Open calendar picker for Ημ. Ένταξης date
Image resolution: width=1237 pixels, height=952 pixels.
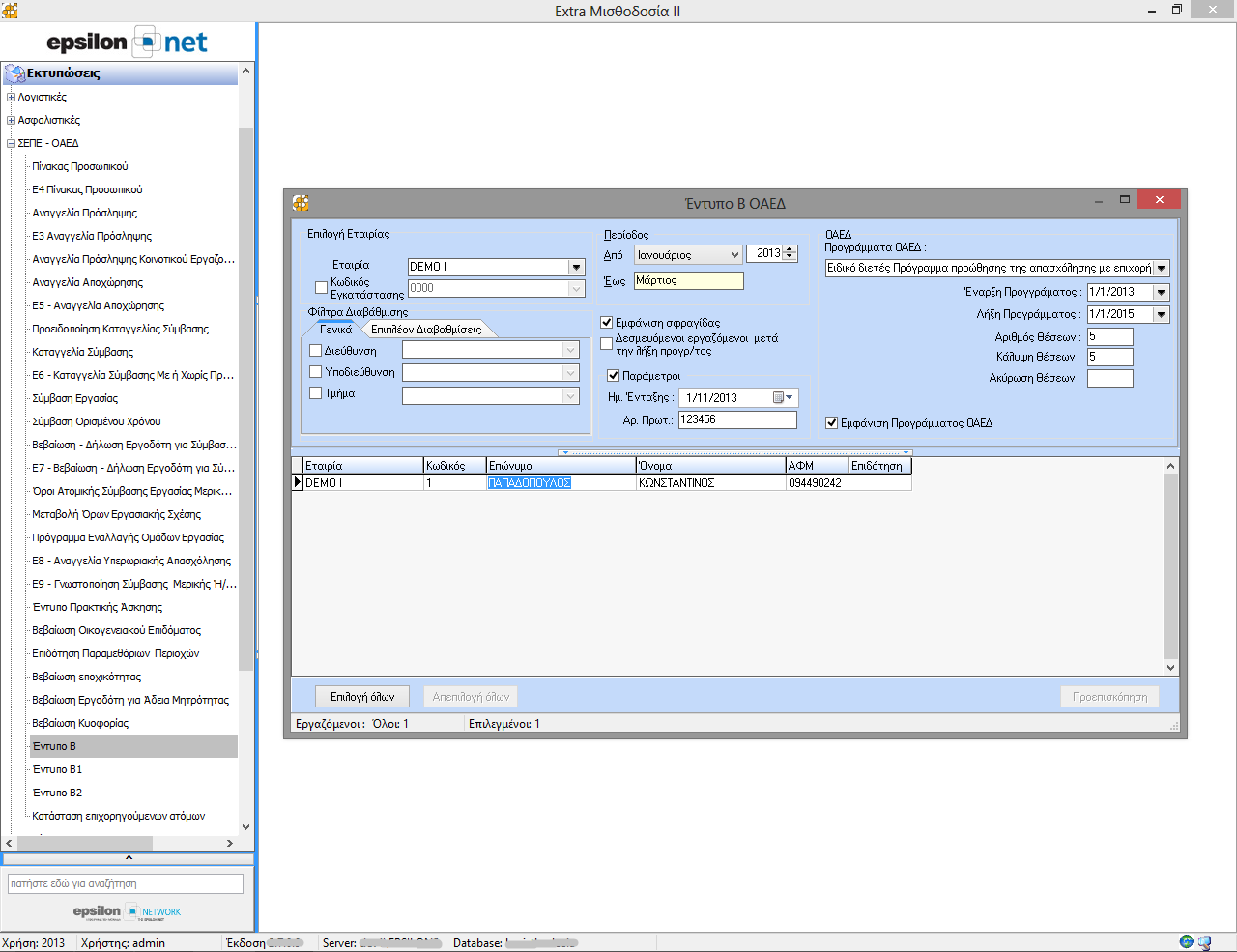click(x=783, y=398)
